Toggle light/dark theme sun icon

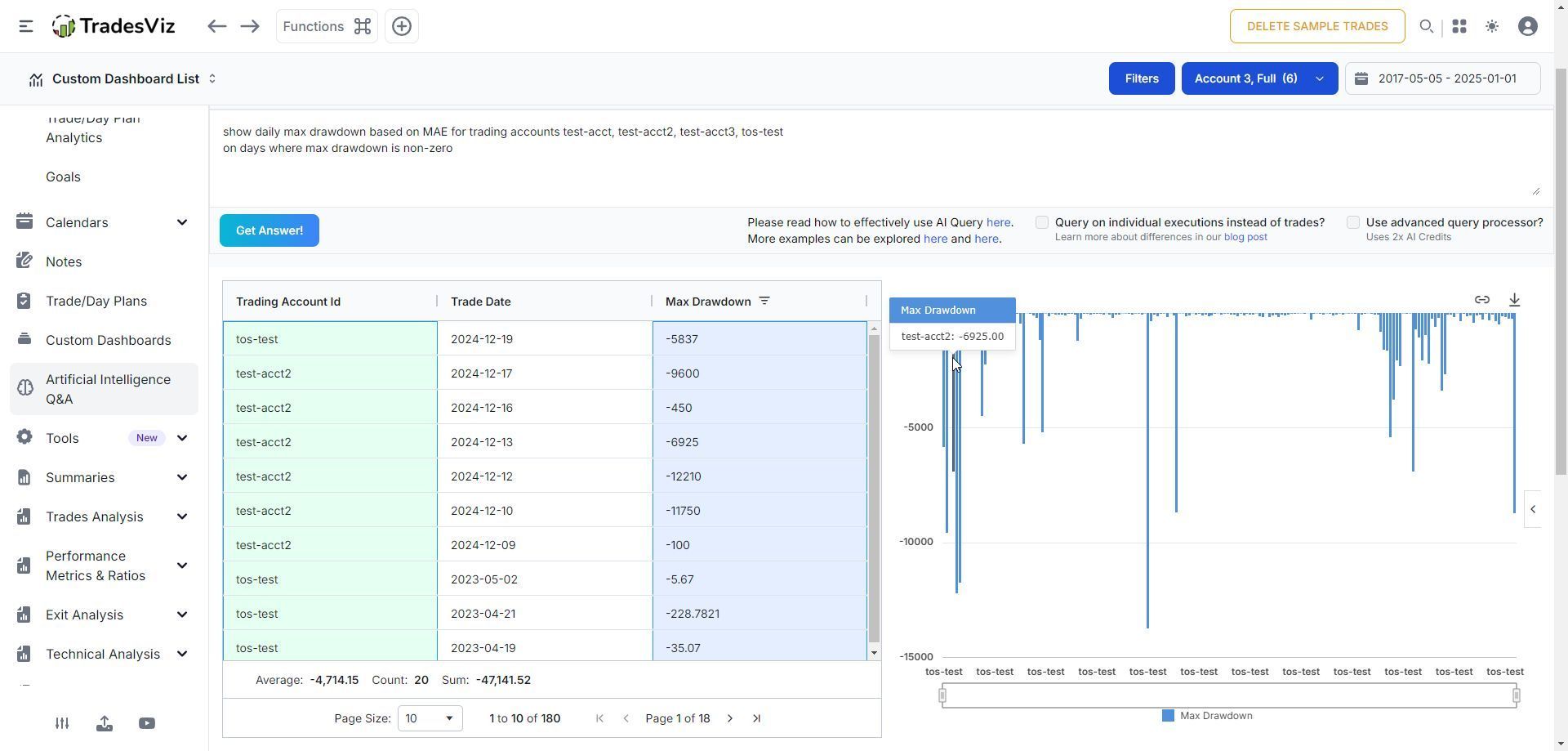point(1492,26)
